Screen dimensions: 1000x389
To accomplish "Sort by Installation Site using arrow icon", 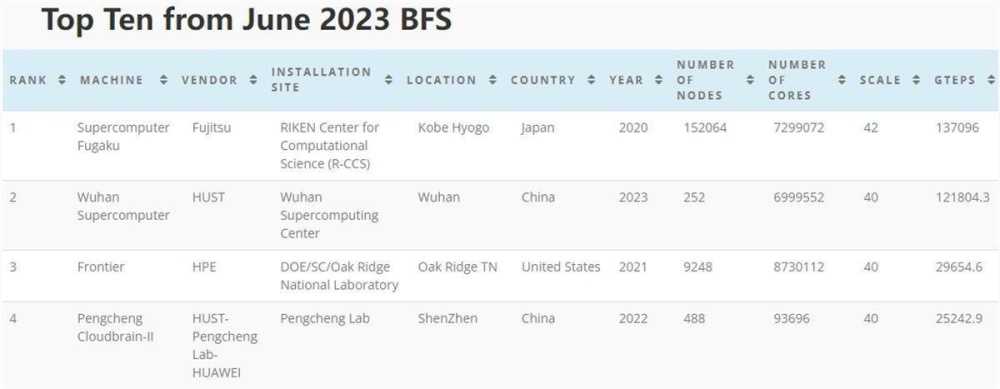I will click(x=389, y=80).
